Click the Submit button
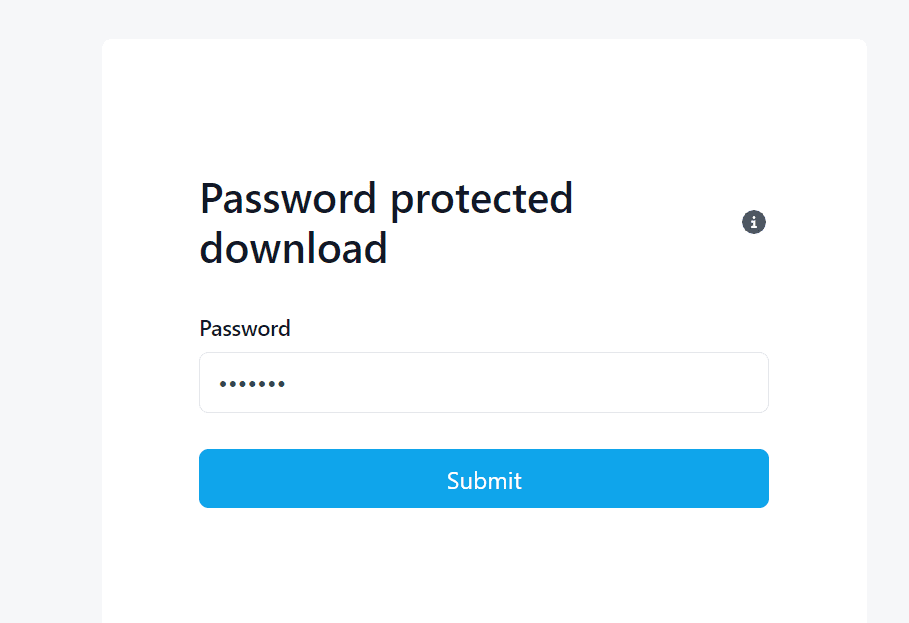This screenshot has height=623, width=909. click(484, 479)
